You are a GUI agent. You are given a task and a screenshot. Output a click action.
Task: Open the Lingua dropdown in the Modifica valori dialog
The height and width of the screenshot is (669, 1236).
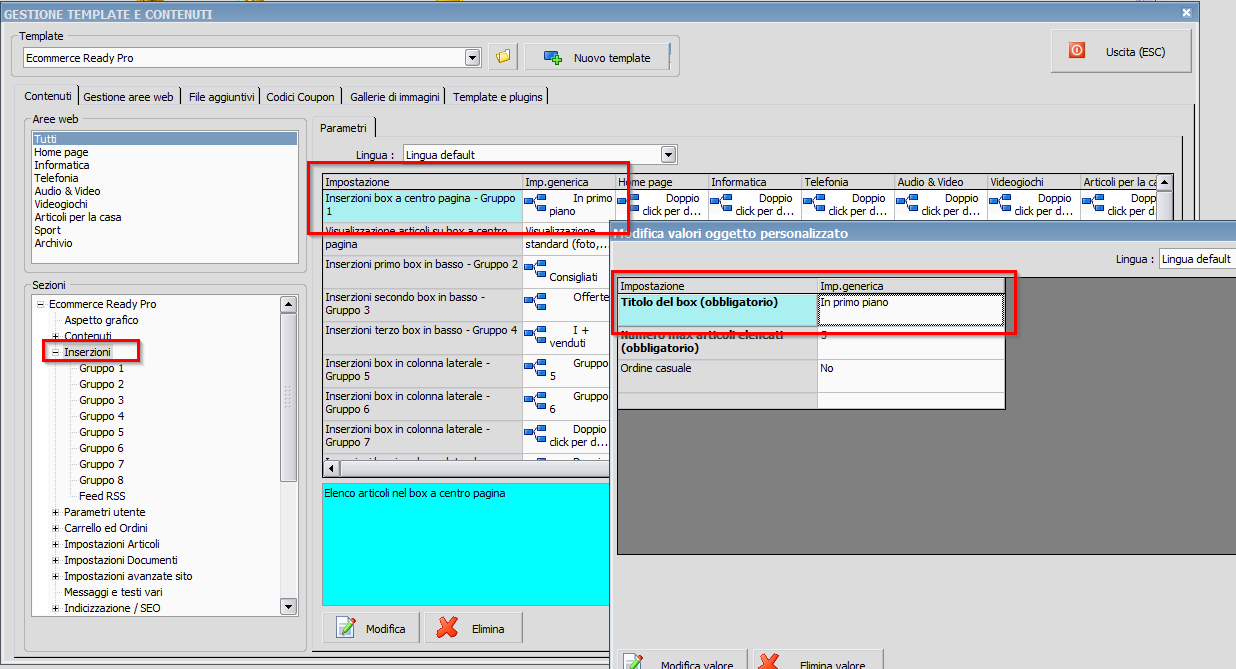click(x=1198, y=259)
